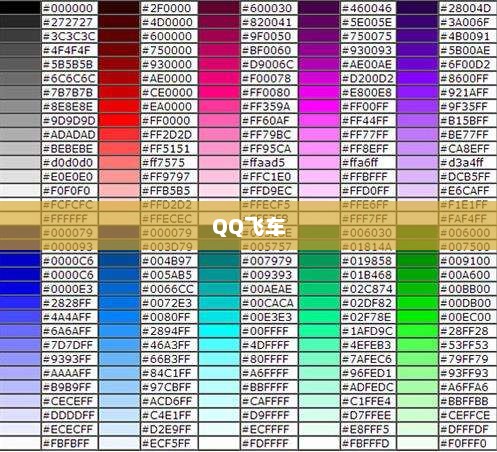Click the hex code #F0F0F0
This screenshot has width=497, height=452.
pos(67,191)
